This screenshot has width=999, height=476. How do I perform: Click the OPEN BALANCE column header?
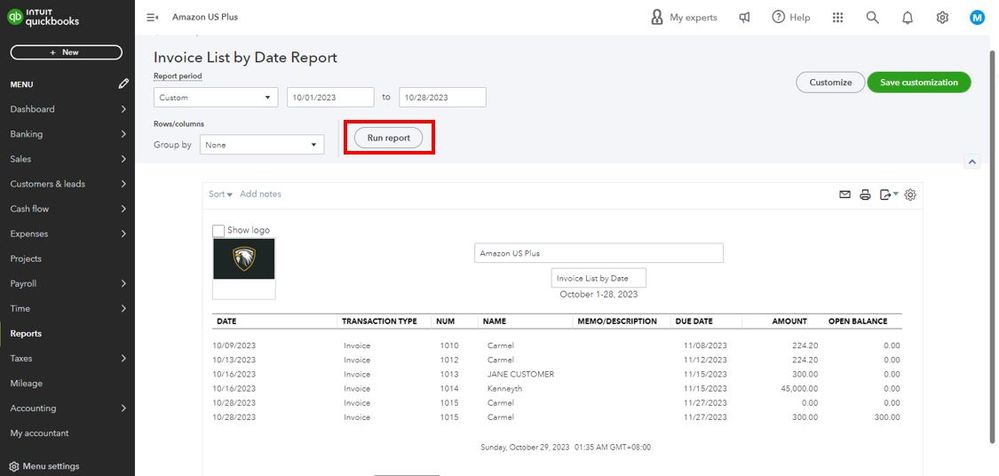point(858,321)
